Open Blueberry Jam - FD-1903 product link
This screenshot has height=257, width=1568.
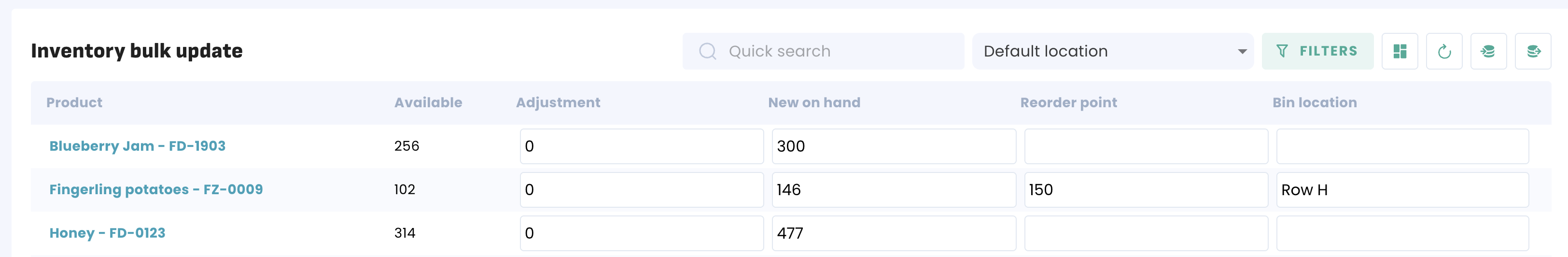point(137,146)
